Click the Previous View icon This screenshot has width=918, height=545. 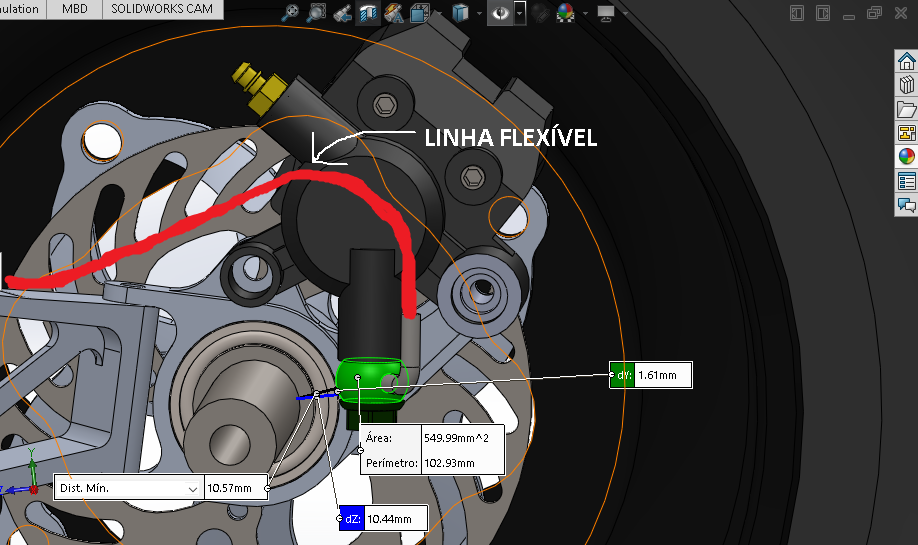[342, 13]
